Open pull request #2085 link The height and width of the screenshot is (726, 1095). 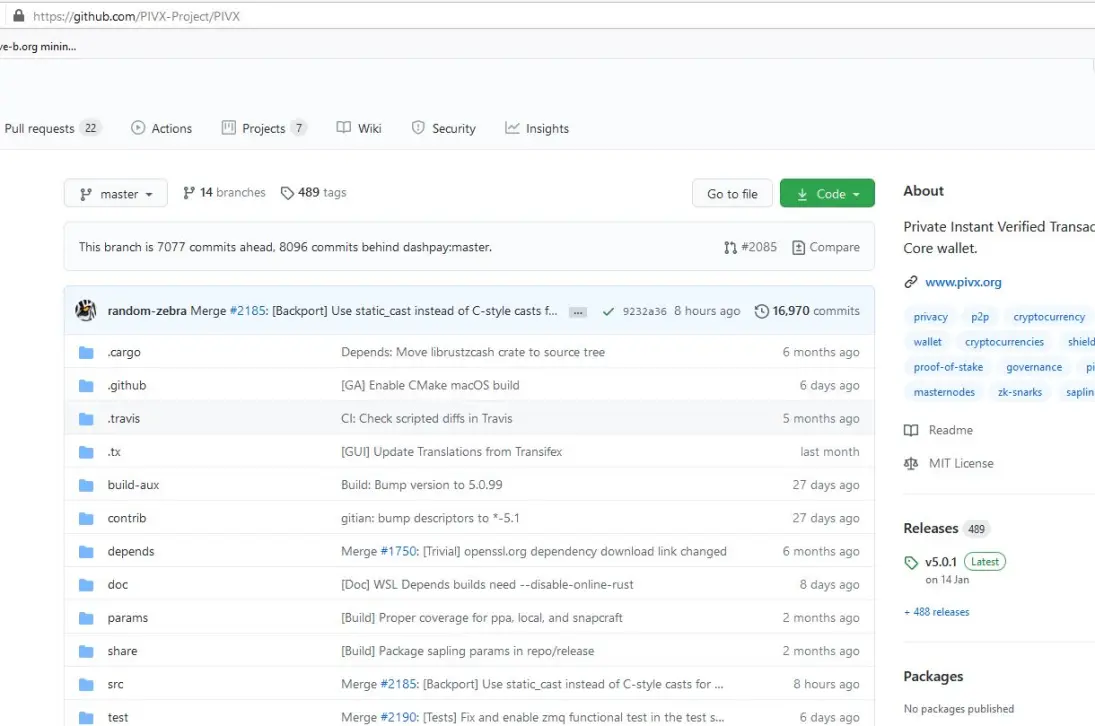(x=751, y=247)
